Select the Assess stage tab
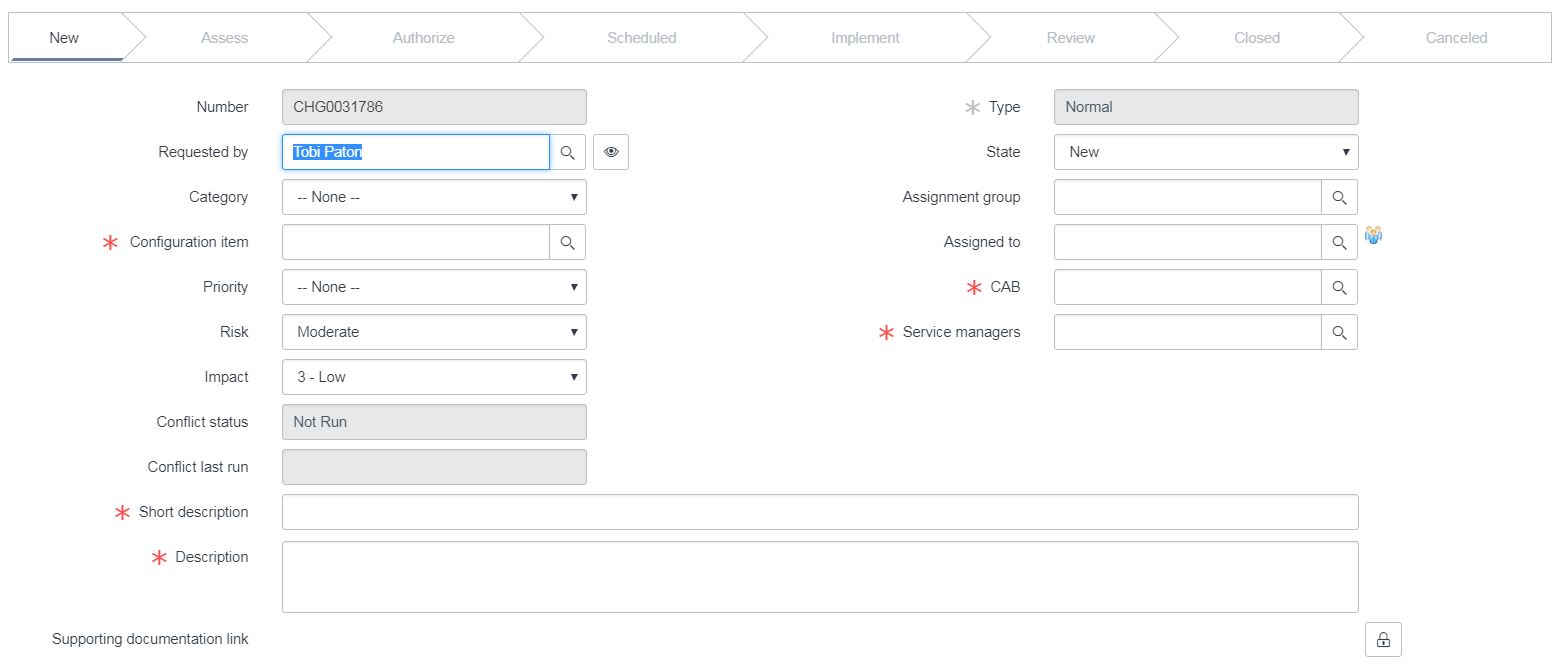The width and height of the screenshot is (1559, 666). 224,38
